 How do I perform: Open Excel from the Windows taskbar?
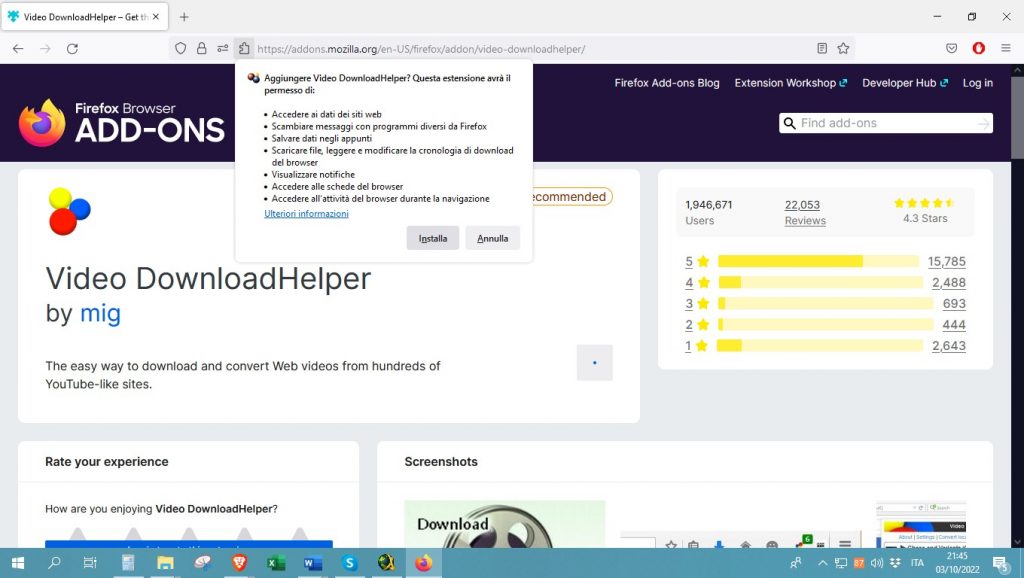click(x=276, y=563)
